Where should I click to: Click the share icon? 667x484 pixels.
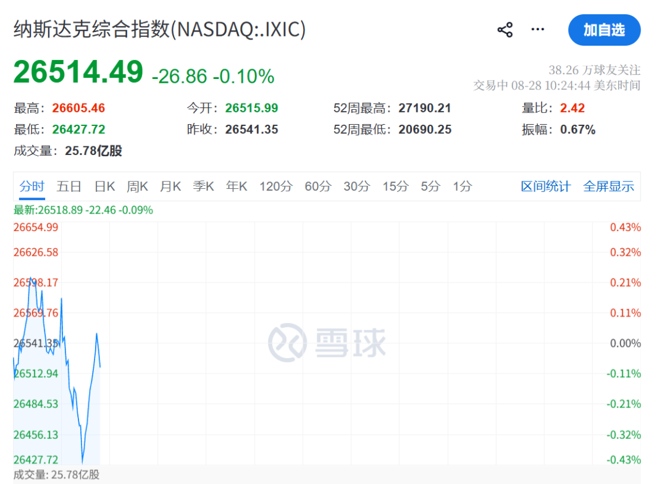(x=505, y=30)
